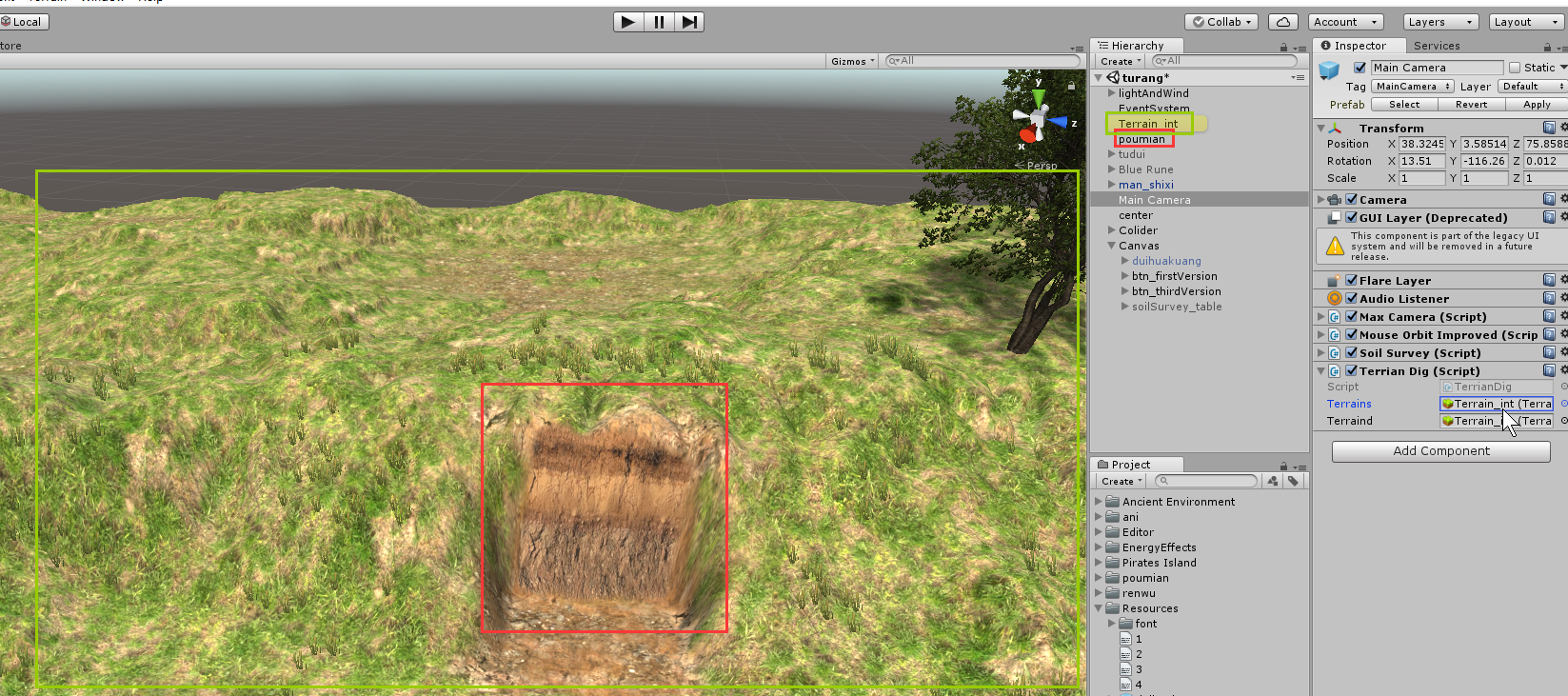The image size is (1568, 696).
Task: Click the Main Camera name field
Action: (x=1437, y=68)
